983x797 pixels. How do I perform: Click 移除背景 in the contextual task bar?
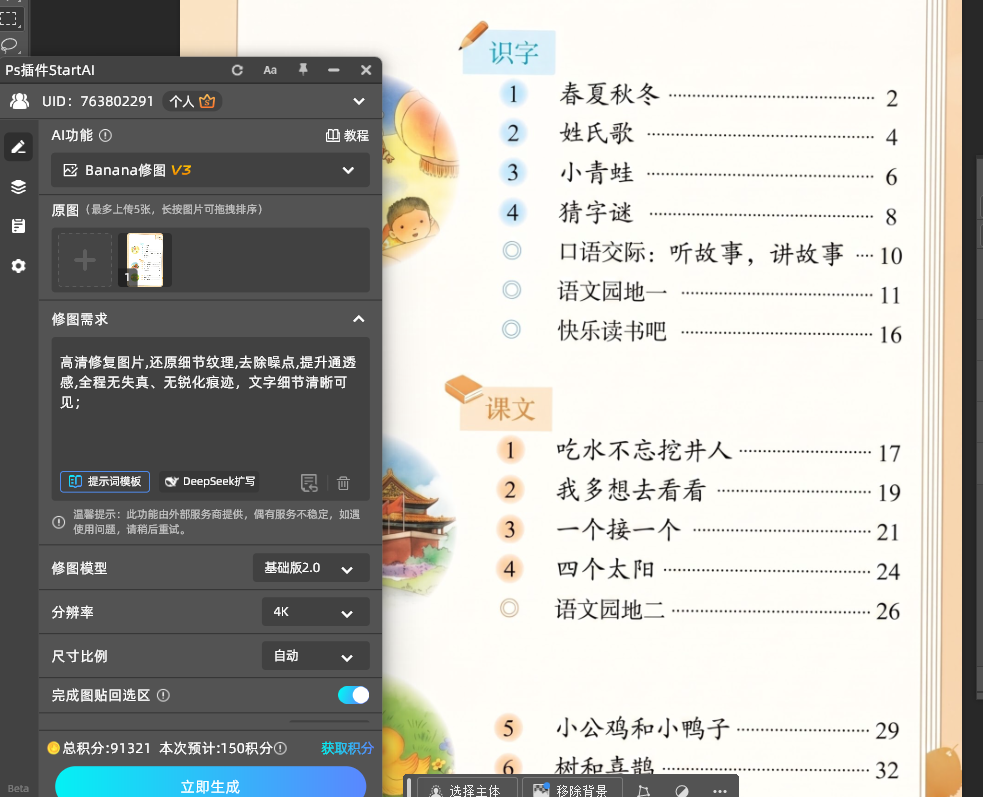pos(570,789)
